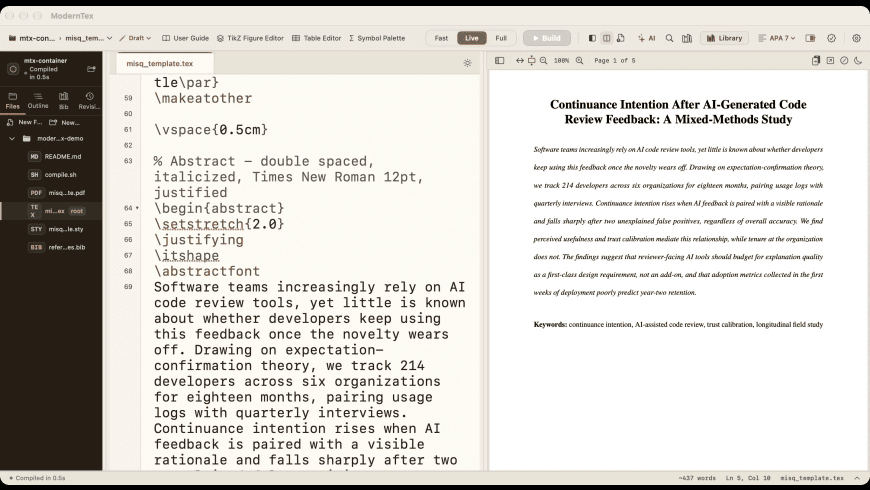The image size is (870, 490).
Task: Open the User Guide
Action: [x=185, y=38]
